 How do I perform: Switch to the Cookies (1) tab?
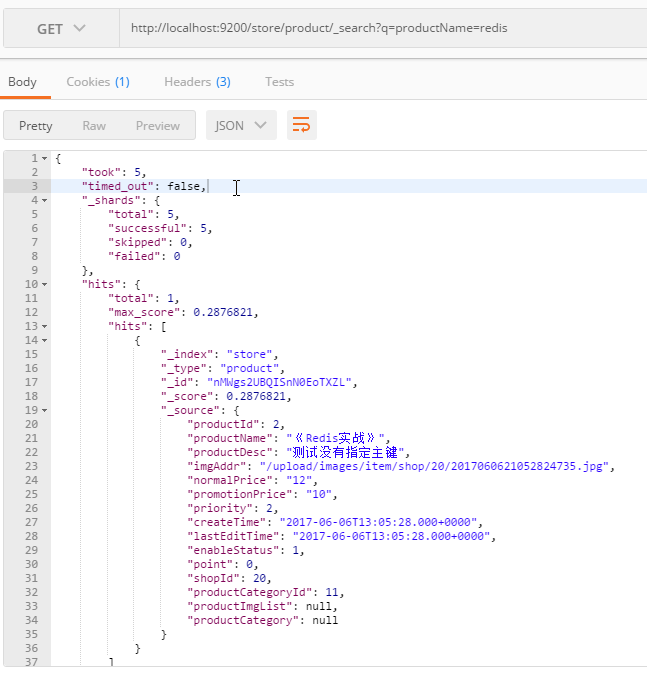(x=98, y=82)
